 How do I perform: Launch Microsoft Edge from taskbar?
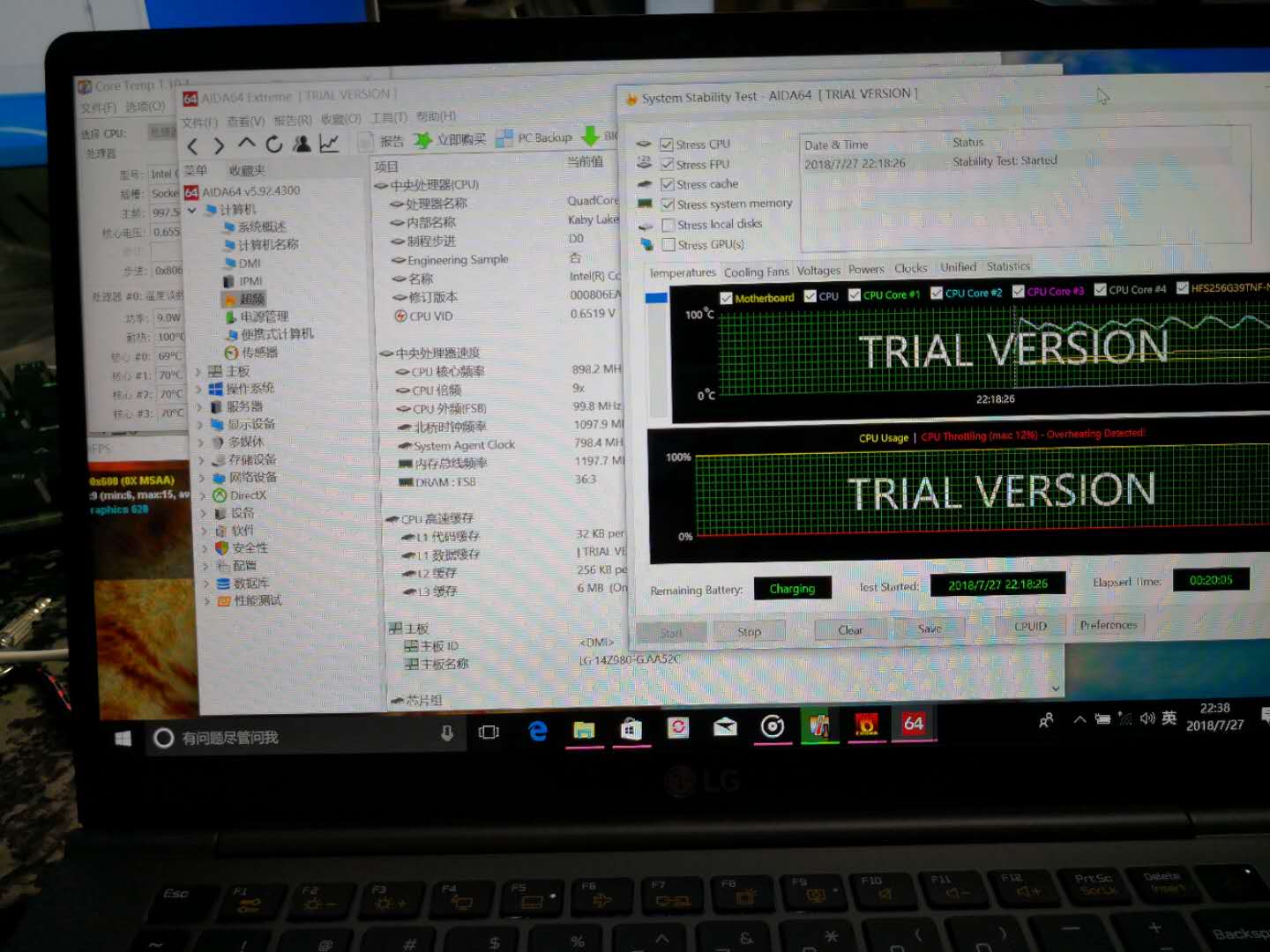click(537, 730)
